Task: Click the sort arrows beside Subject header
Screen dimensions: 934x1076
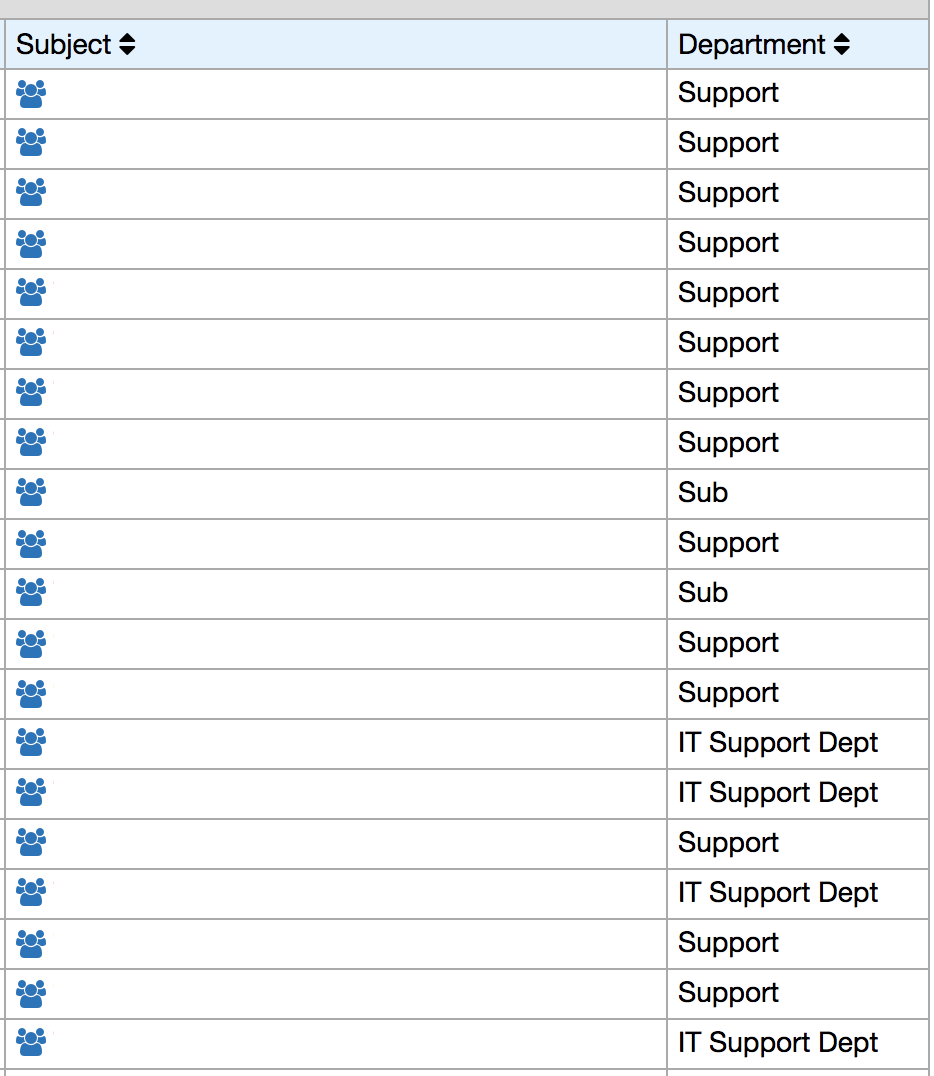Action: coord(127,45)
